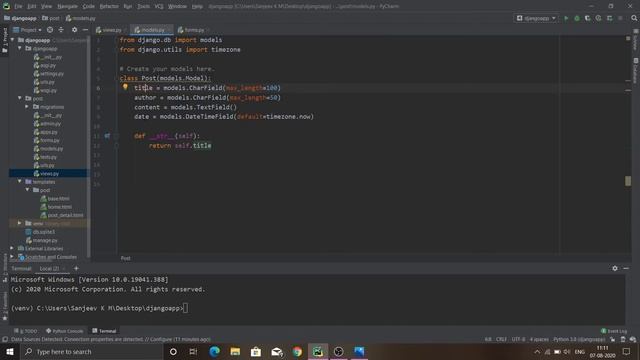Screen dimensions: 640x360
Task: Show hidden system tray icons chevron
Action: 537,351
